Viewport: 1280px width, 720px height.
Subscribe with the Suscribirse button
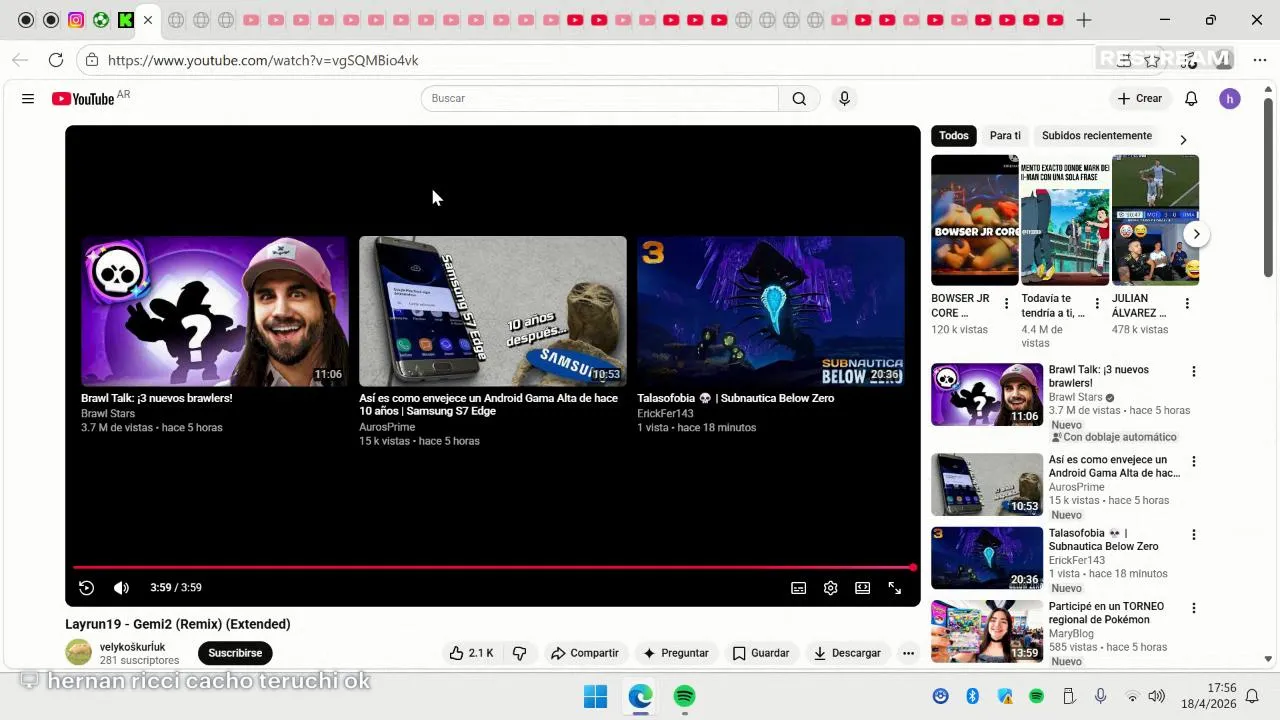235,653
